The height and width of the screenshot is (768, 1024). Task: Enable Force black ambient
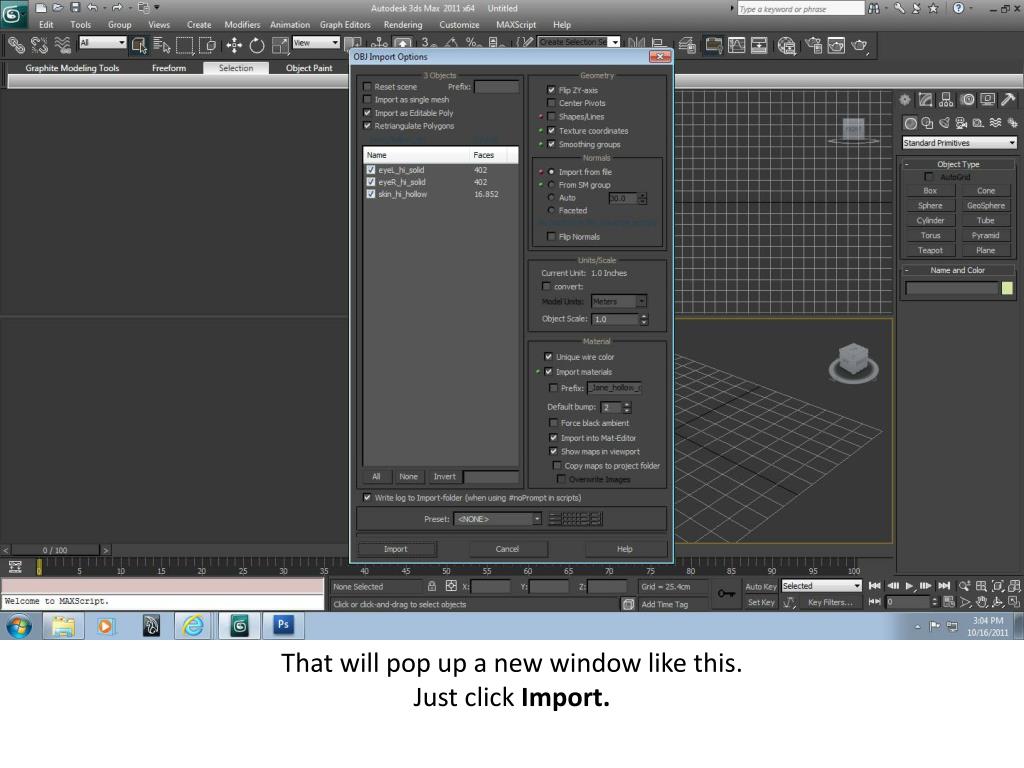tap(554, 423)
